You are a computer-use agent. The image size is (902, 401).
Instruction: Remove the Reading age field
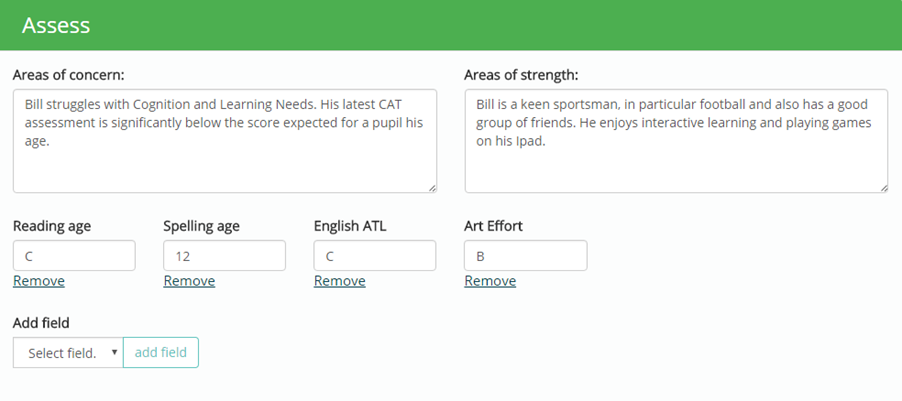(39, 281)
